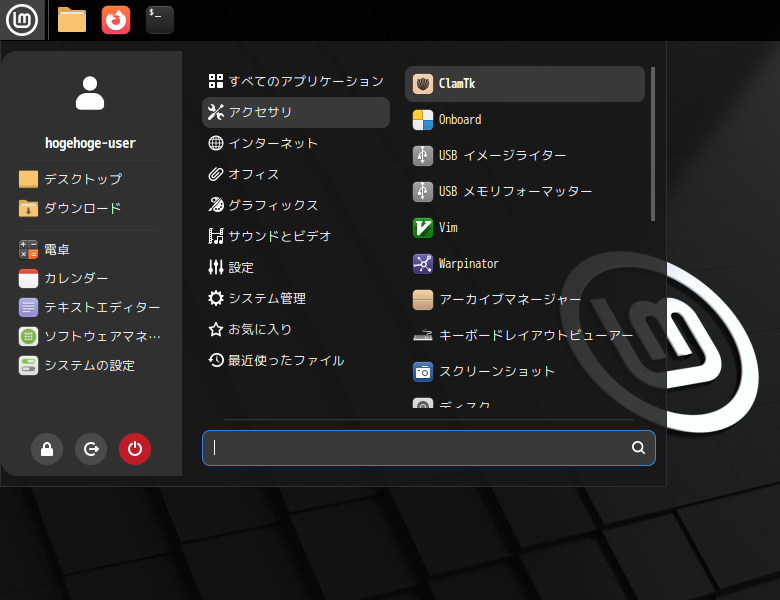Open アーカイブマネージャー
Viewport: 780px width, 600px height.
point(525,300)
